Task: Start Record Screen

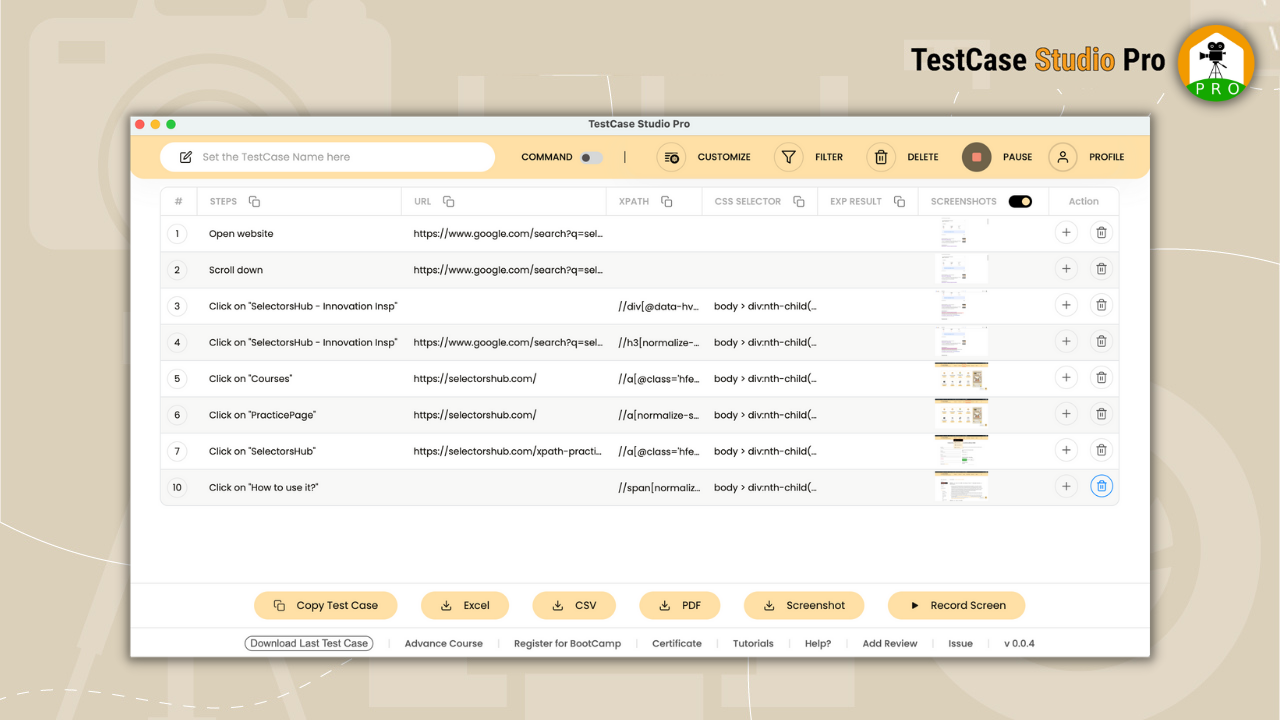Action: tap(956, 605)
